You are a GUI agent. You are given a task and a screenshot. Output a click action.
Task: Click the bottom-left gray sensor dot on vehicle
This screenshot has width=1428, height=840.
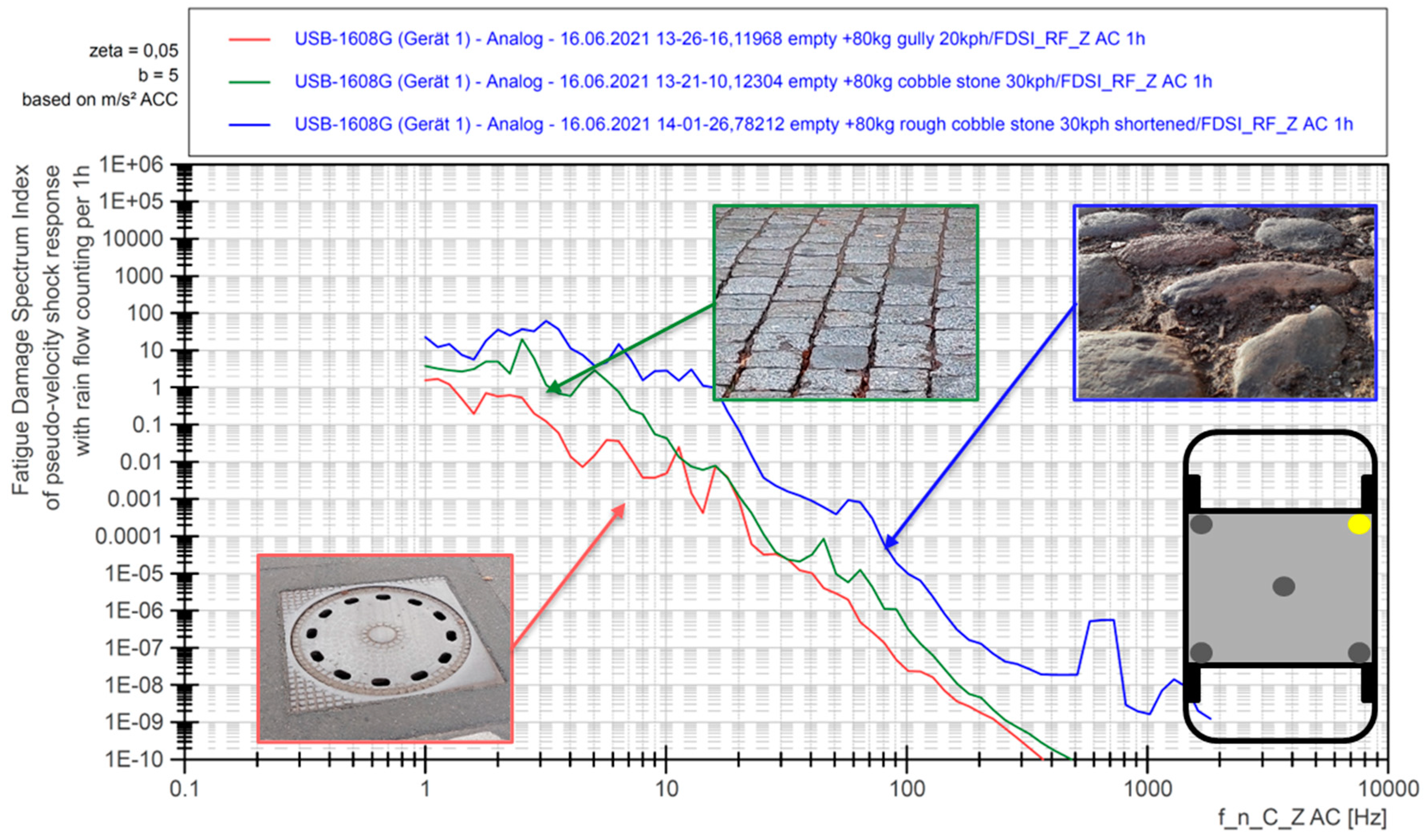[x=1201, y=653]
